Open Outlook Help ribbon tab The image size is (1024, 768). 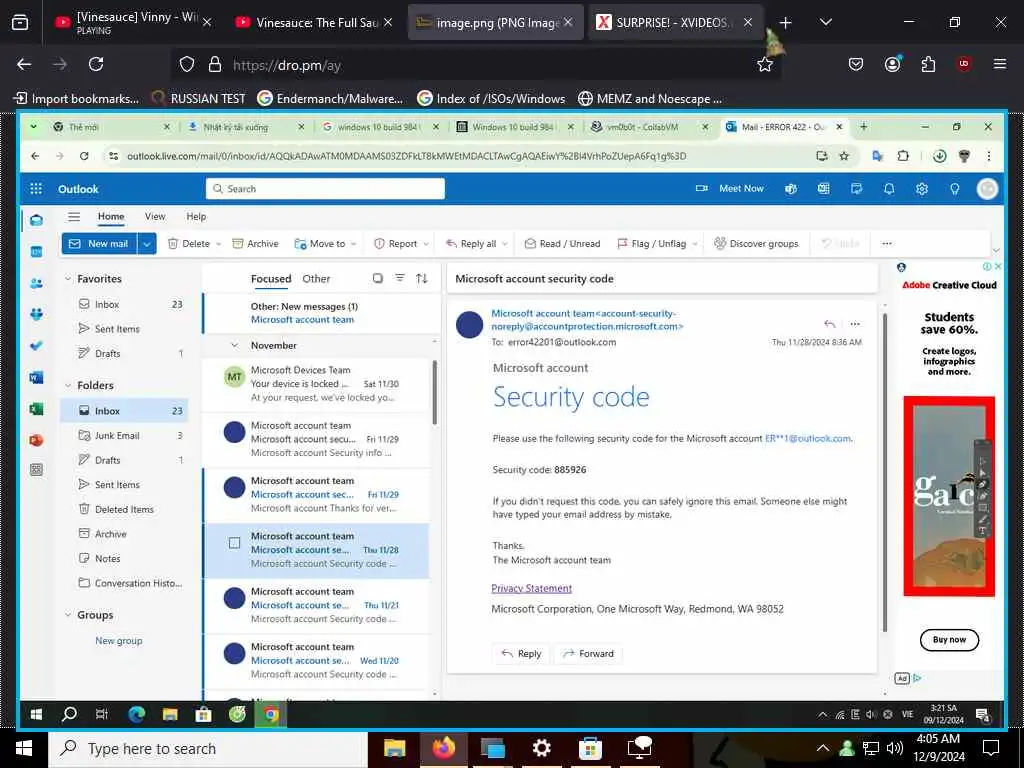tap(196, 216)
